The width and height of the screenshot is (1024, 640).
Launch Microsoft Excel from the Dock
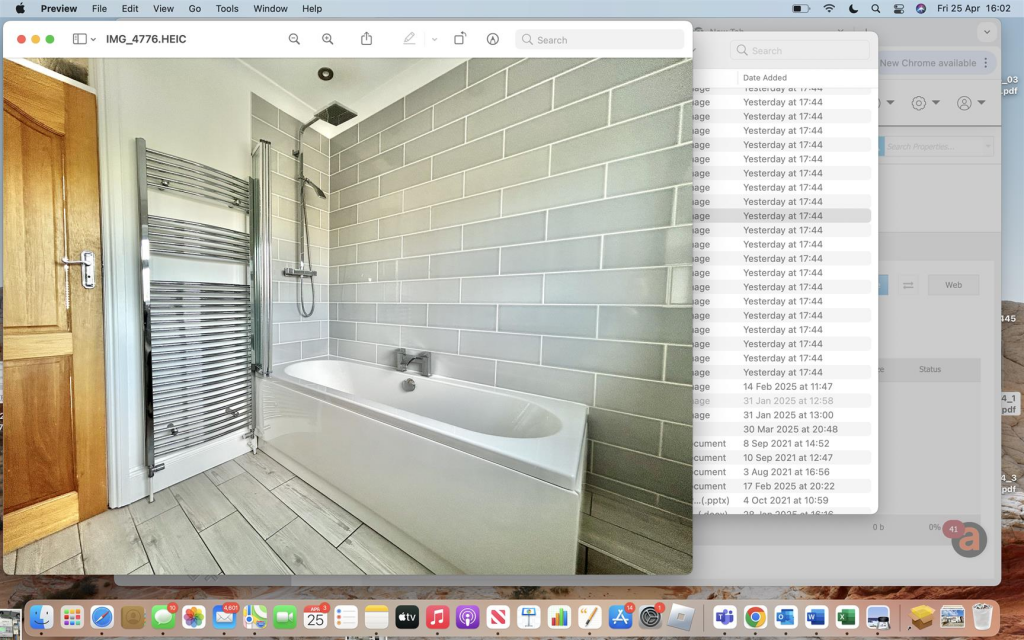point(847,617)
